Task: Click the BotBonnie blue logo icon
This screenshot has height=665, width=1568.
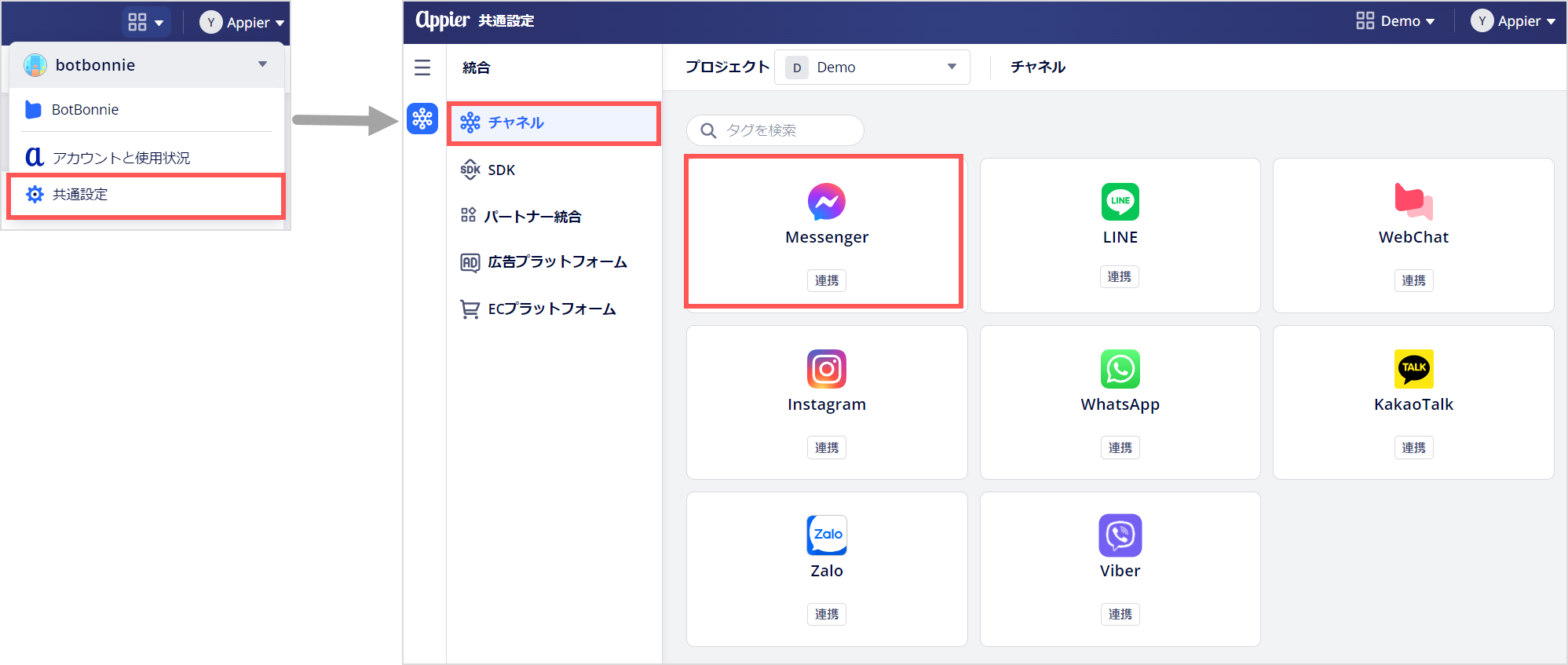Action: pyautogui.click(x=33, y=109)
